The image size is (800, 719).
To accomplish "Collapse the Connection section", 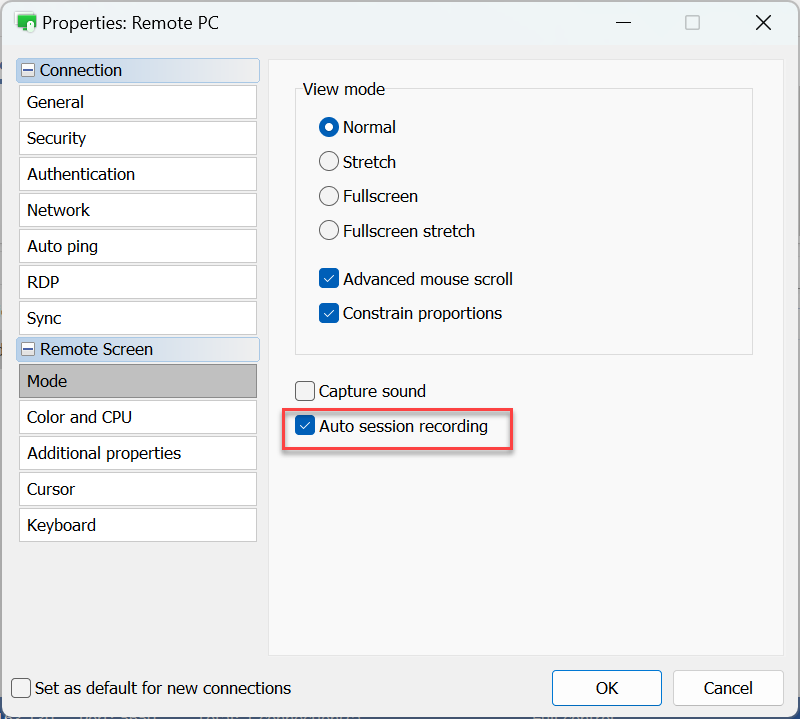I will [x=28, y=71].
